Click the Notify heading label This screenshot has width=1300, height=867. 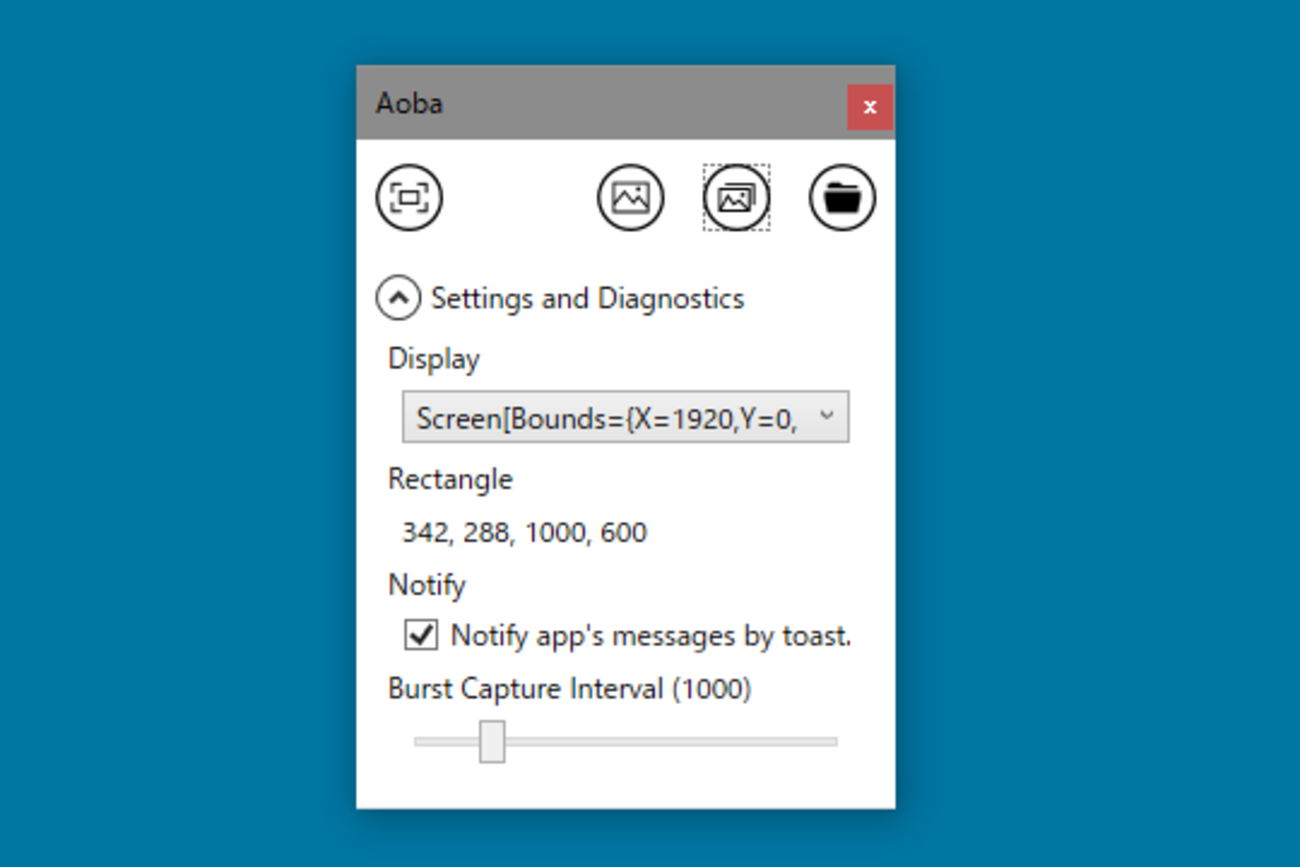click(x=427, y=584)
